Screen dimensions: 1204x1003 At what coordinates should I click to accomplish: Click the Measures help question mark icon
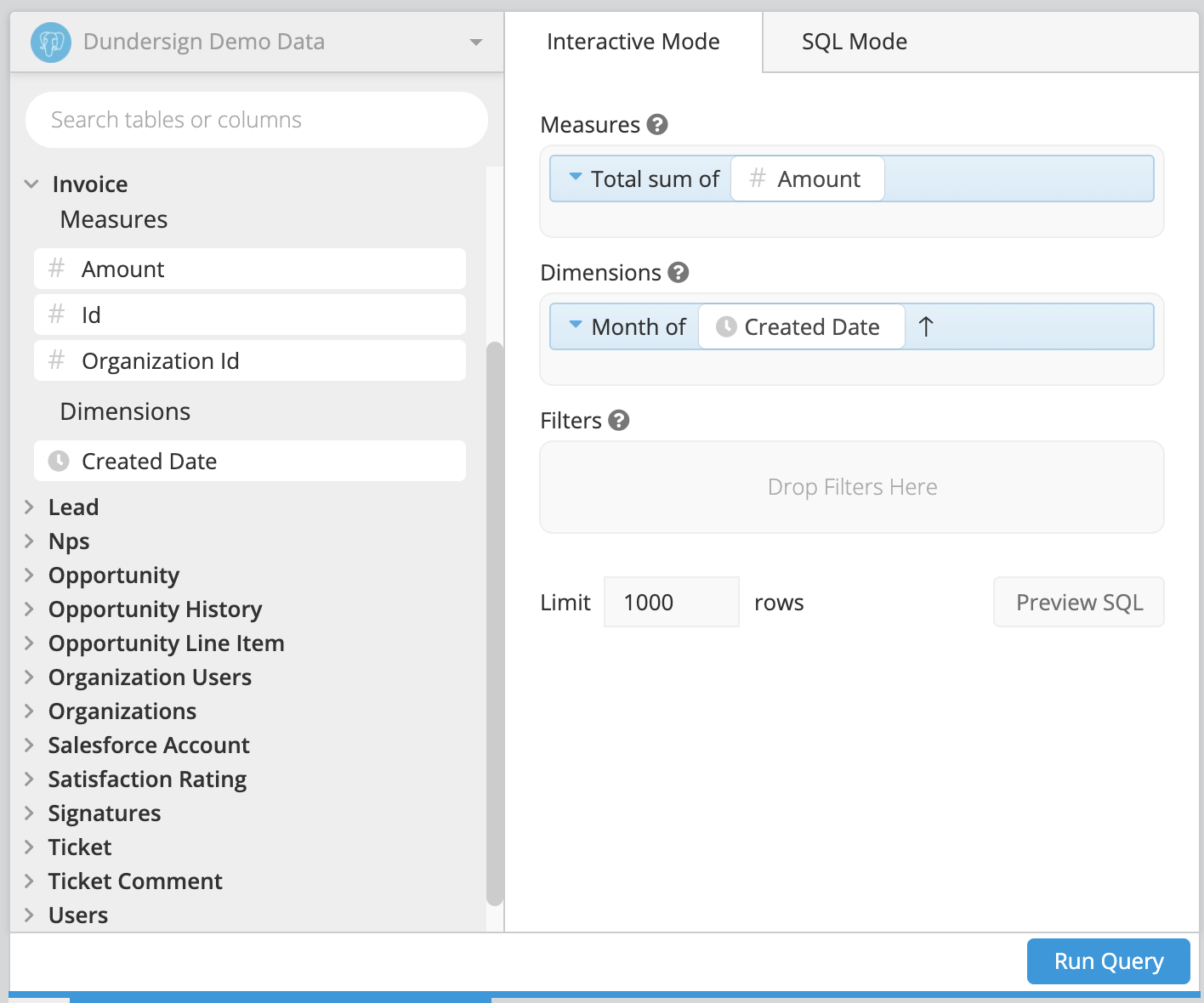(x=657, y=124)
